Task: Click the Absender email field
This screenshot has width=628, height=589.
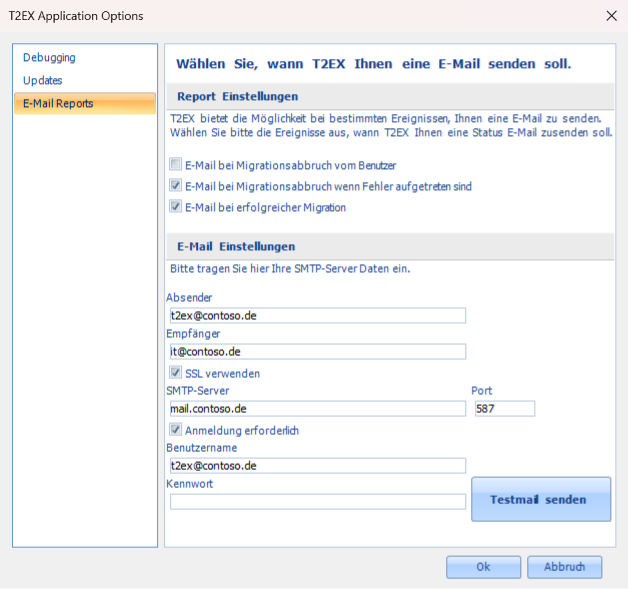Action: (318, 316)
